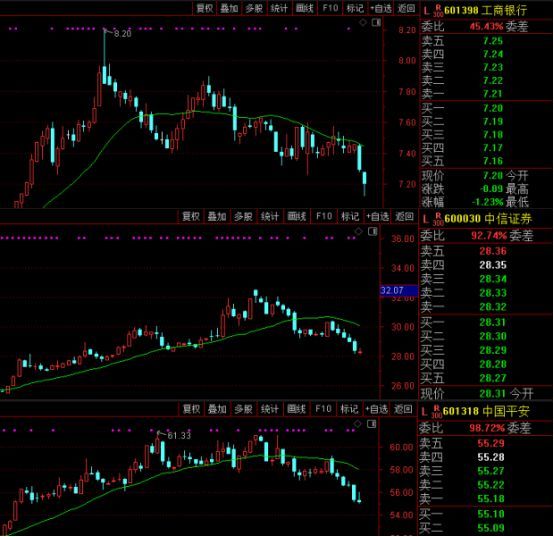Image resolution: width=554 pixels, height=537 pixels.
Task: Toggle the side panel icon in 中国平安 chart
Action: point(371,424)
